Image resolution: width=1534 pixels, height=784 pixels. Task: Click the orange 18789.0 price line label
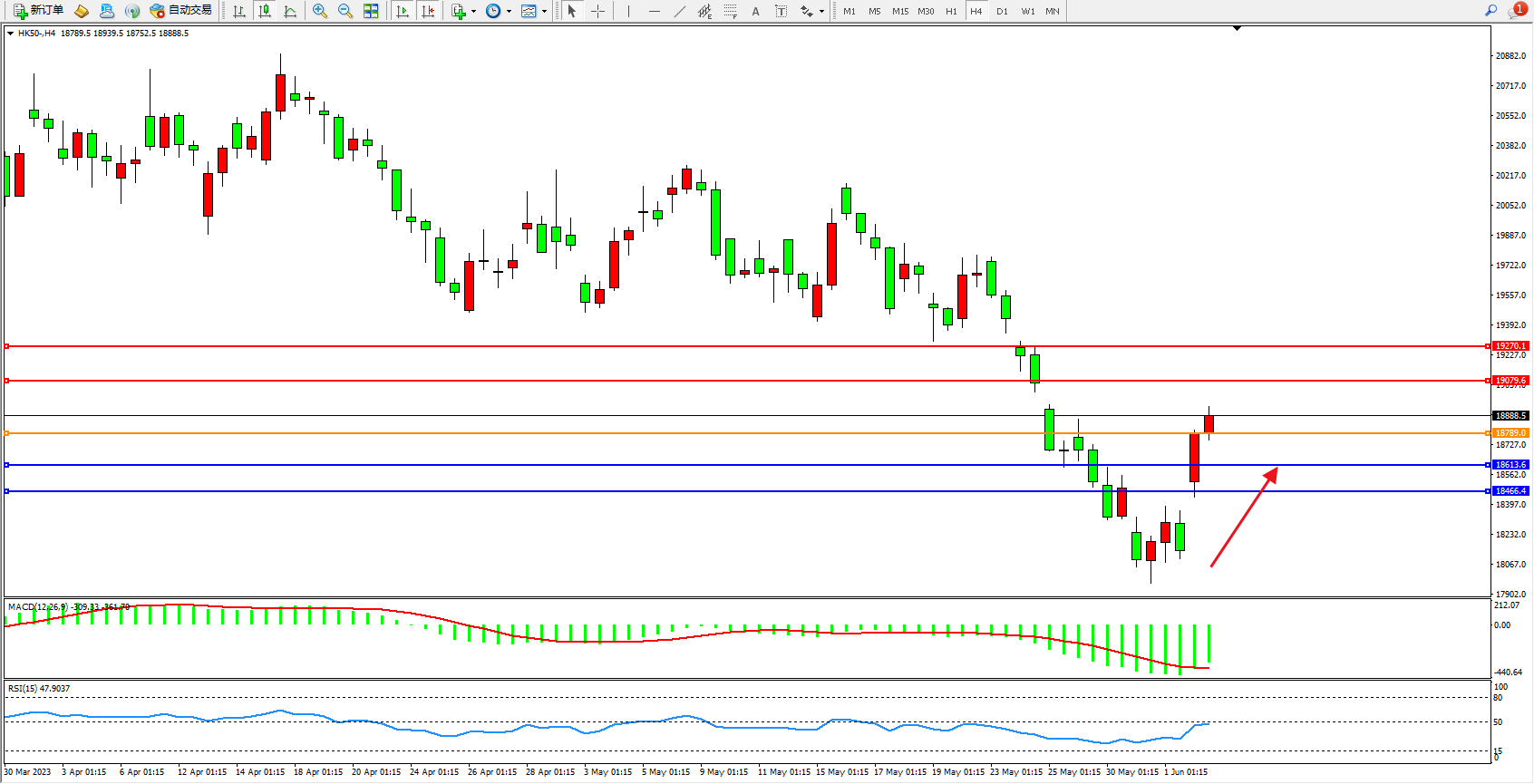pyautogui.click(x=1510, y=433)
